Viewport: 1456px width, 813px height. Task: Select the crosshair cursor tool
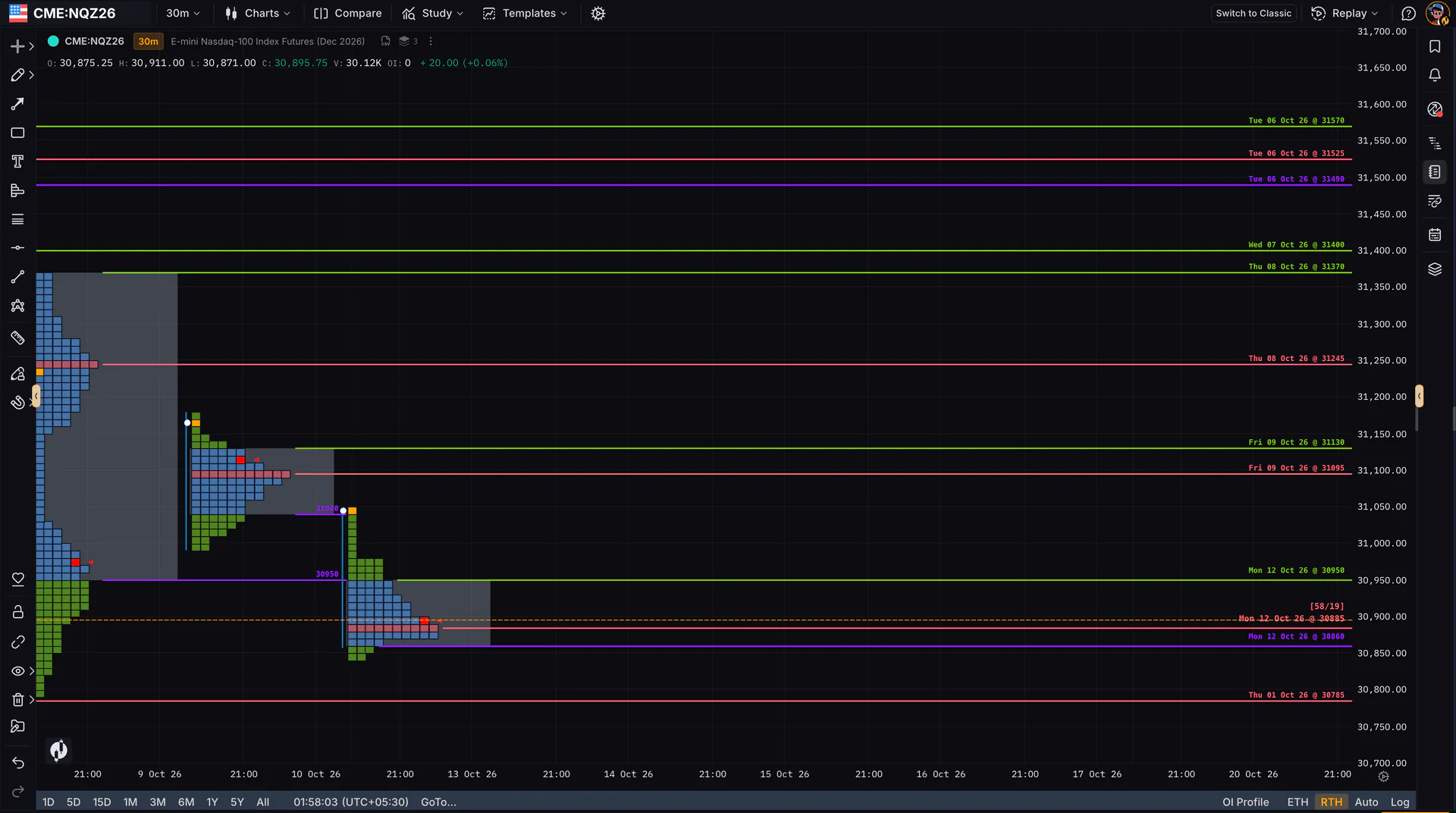[x=17, y=46]
